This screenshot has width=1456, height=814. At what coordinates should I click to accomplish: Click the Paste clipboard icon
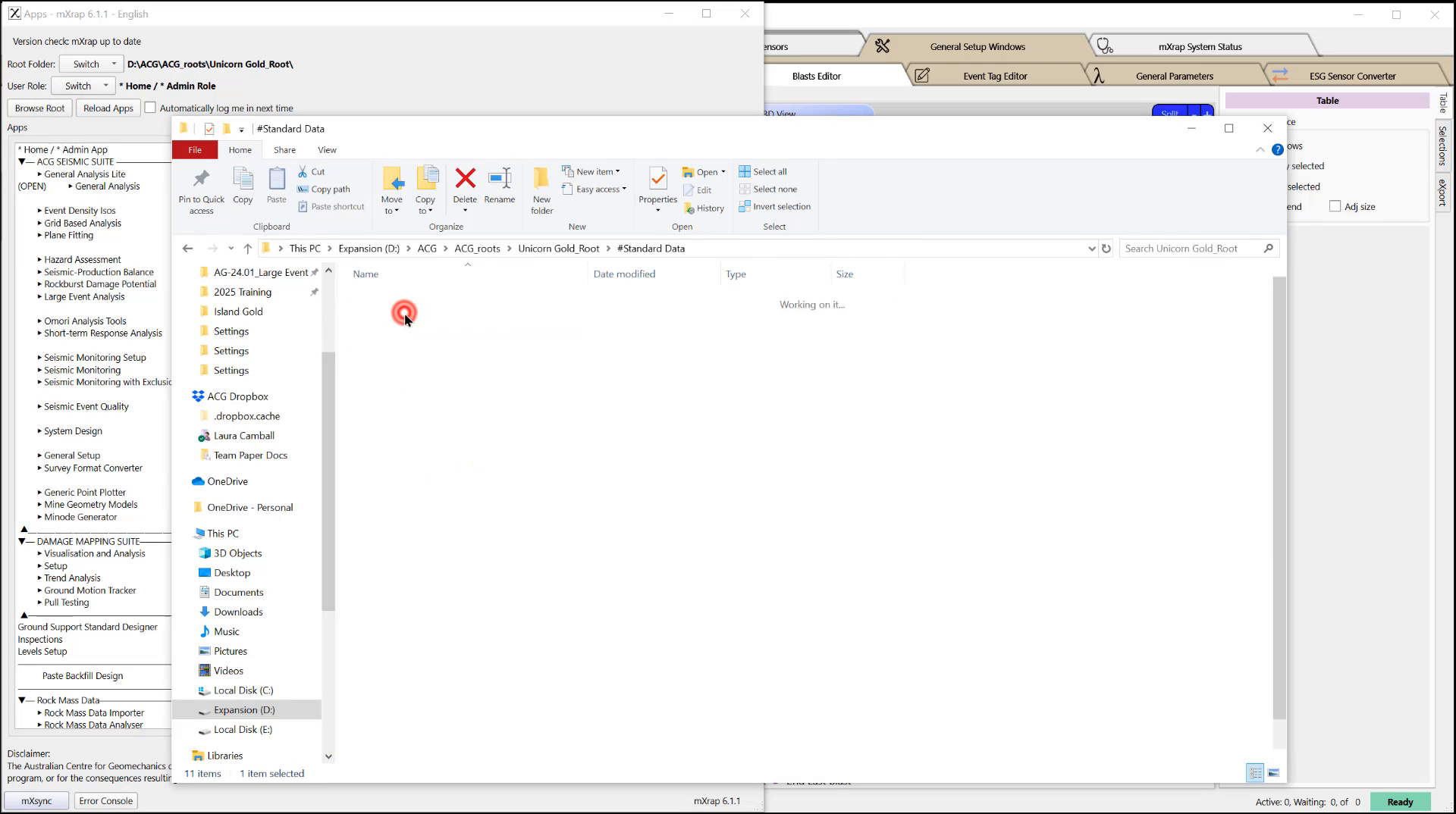pyautogui.click(x=277, y=179)
